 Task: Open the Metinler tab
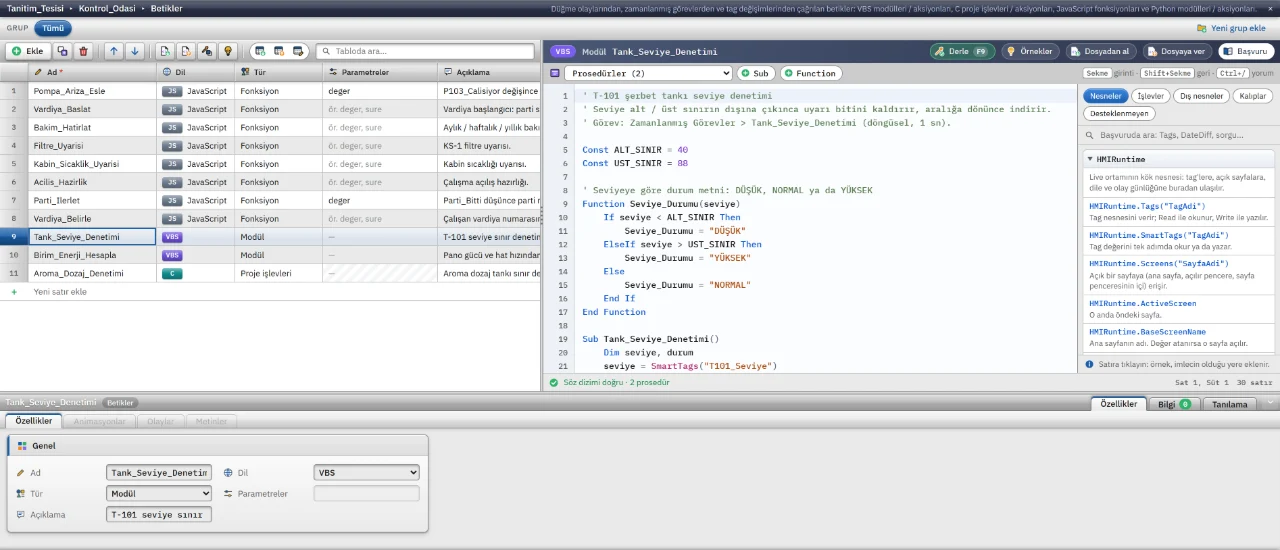point(211,421)
